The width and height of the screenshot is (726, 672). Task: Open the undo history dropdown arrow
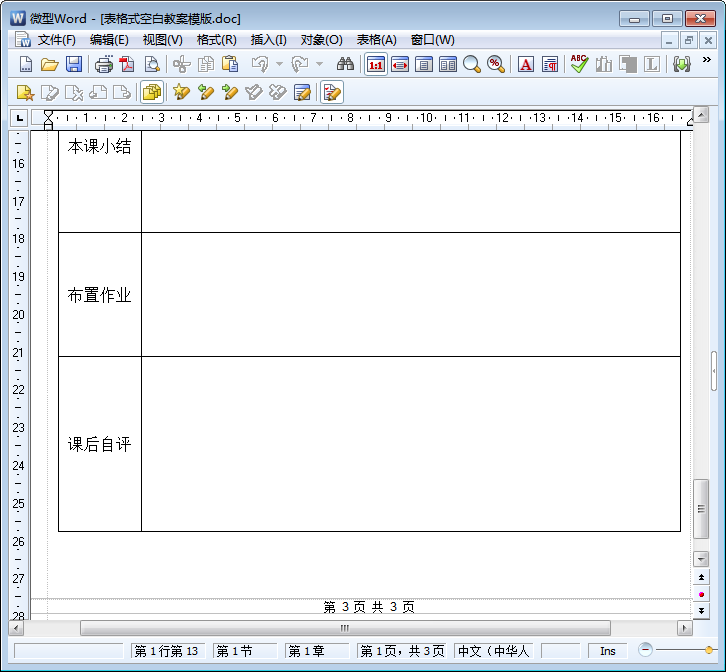tap(279, 64)
